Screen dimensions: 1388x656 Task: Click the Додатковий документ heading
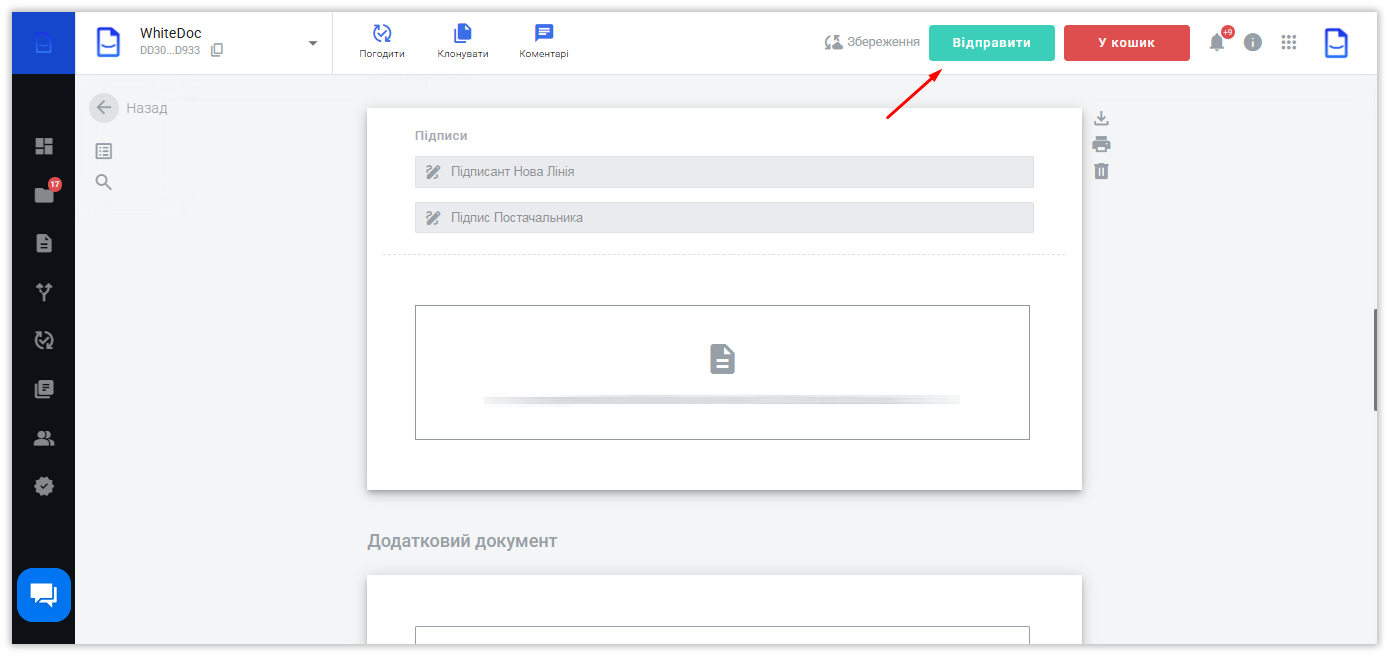pos(462,541)
